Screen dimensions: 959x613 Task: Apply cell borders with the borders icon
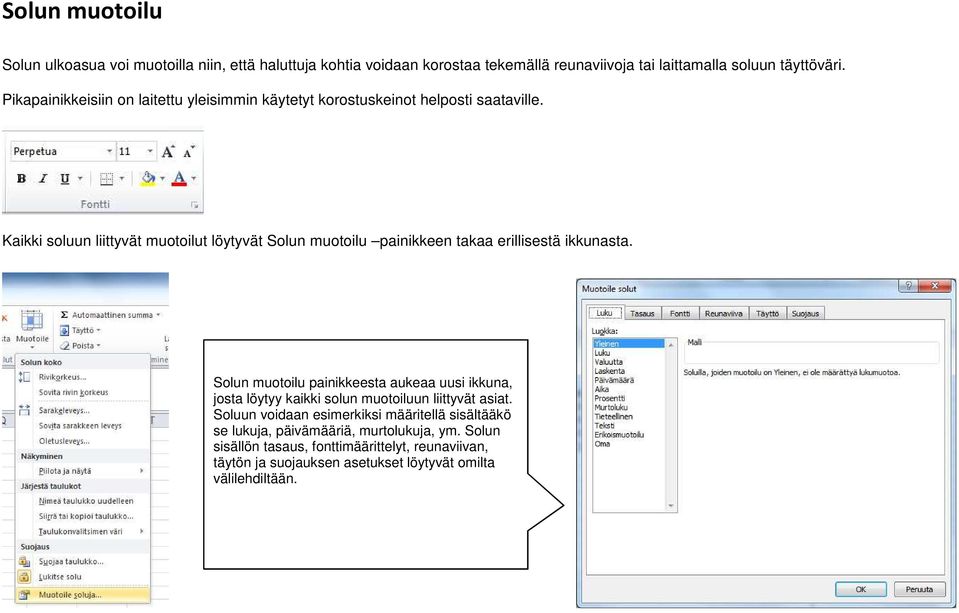[106, 179]
